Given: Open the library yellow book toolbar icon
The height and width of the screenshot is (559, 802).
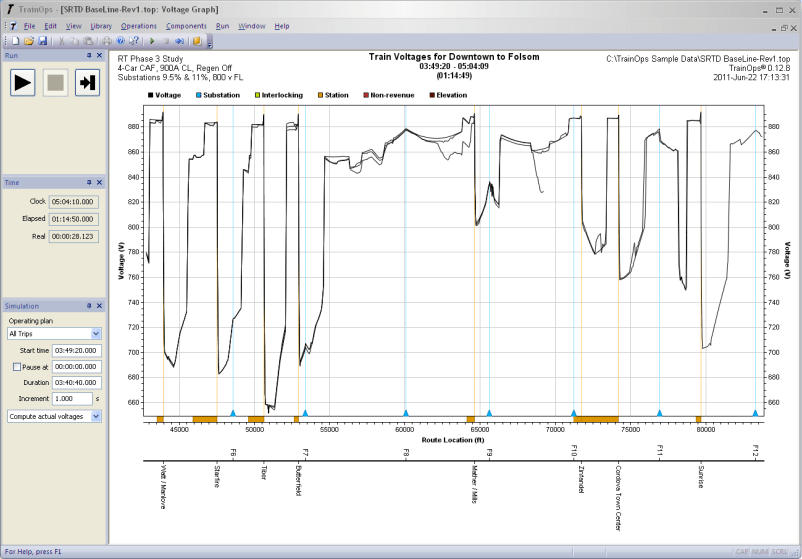Looking at the screenshot, I should (197, 41).
